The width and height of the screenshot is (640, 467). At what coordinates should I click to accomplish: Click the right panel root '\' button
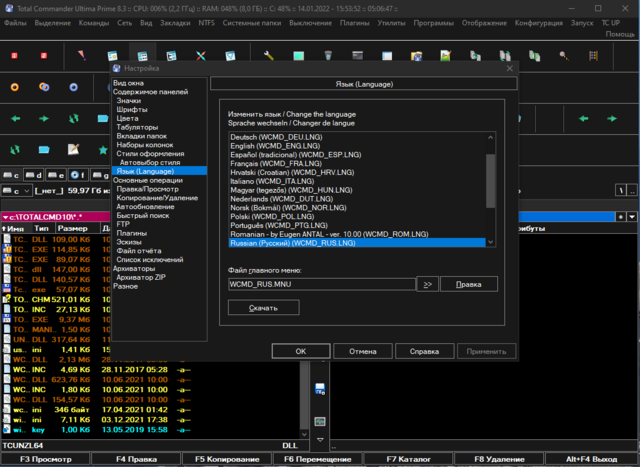click(621, 190)
